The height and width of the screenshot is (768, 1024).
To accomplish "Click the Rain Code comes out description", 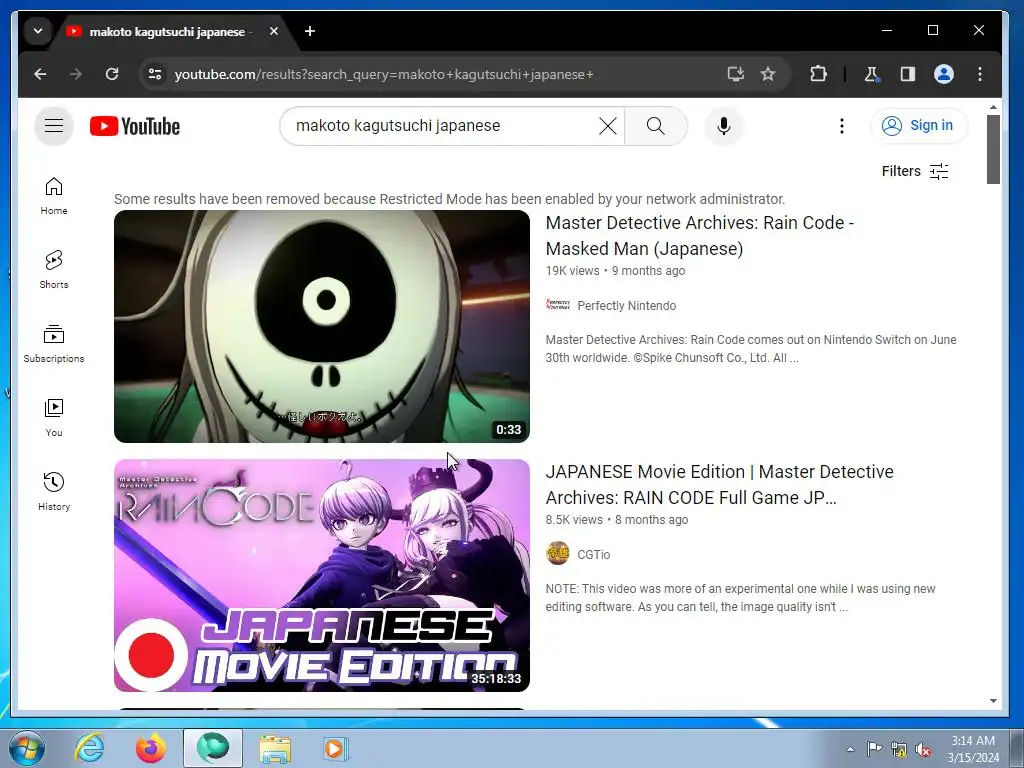I will (751, 349).
